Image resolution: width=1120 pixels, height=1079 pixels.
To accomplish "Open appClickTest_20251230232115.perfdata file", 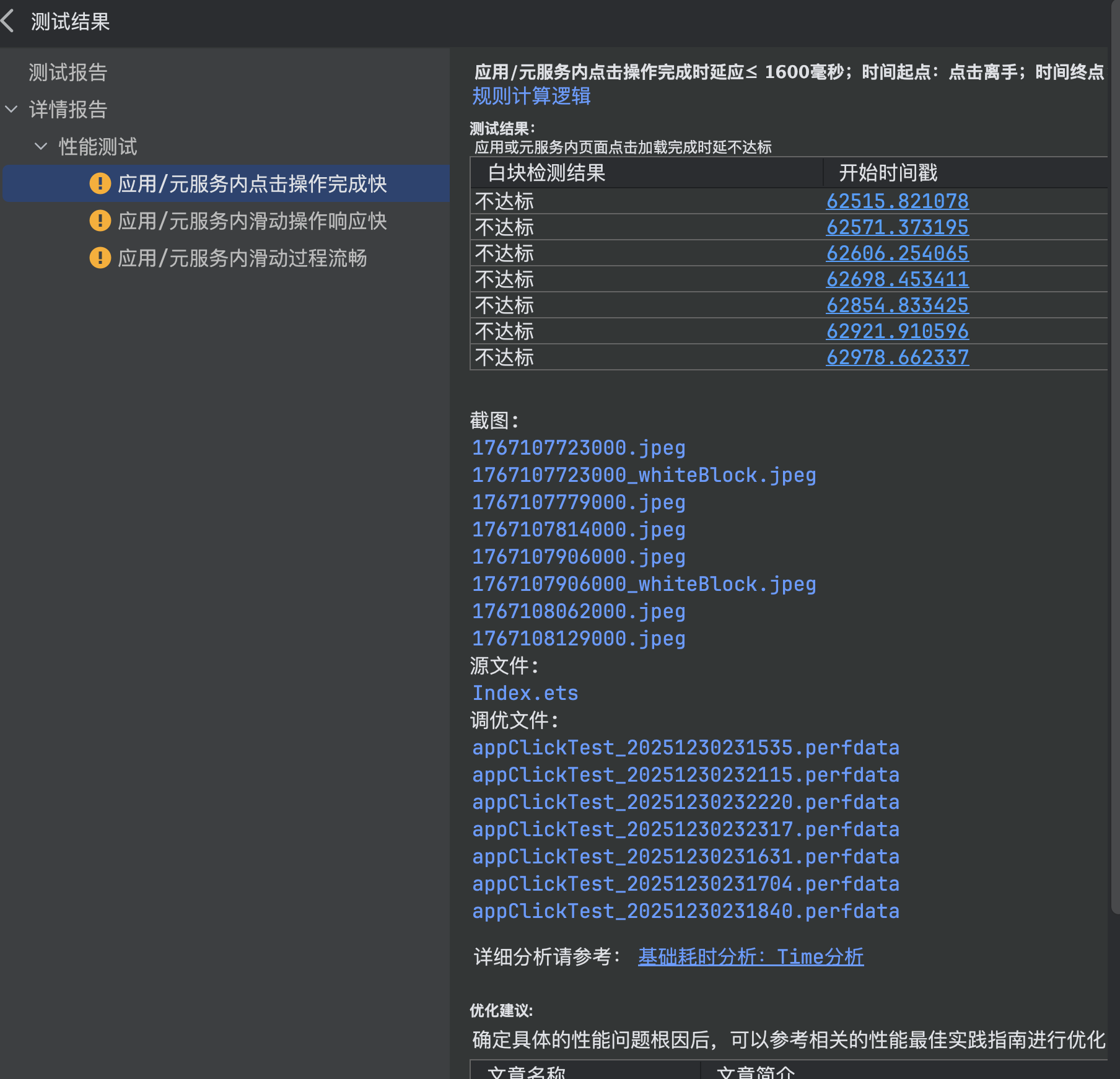I will pos(686,775).
